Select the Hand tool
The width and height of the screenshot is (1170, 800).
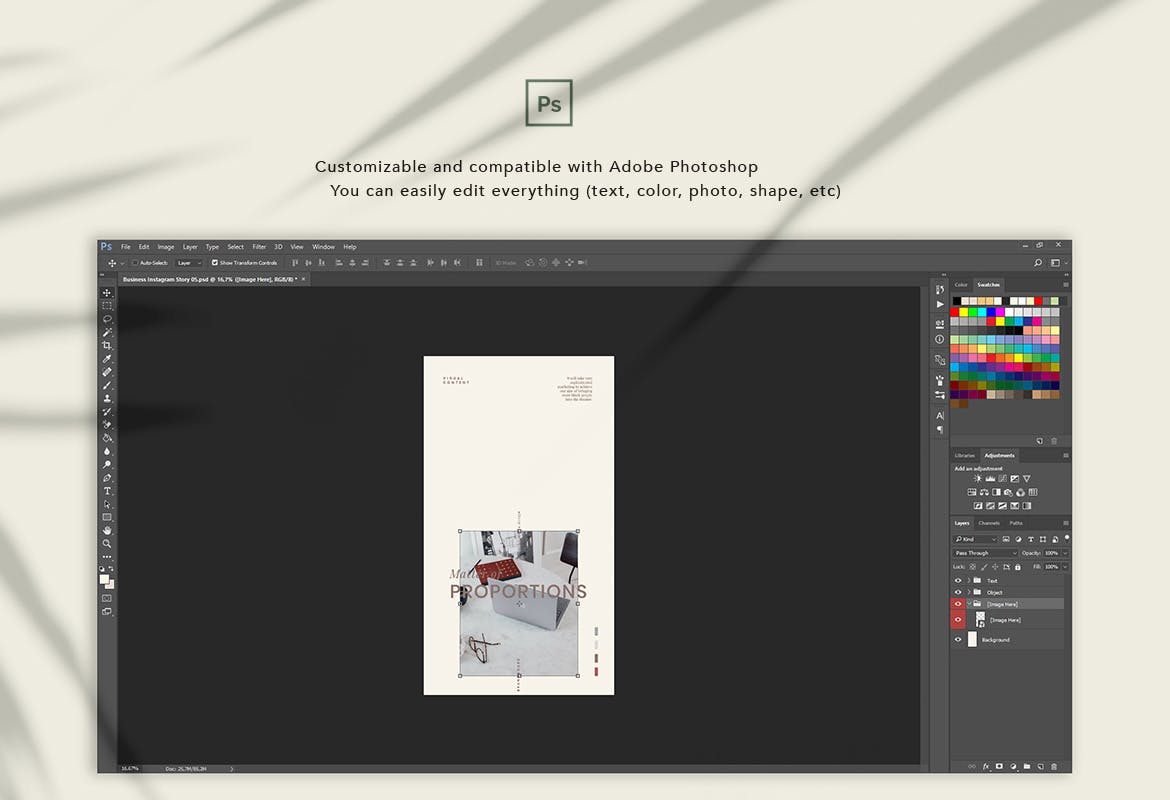[x=107, y=531]
